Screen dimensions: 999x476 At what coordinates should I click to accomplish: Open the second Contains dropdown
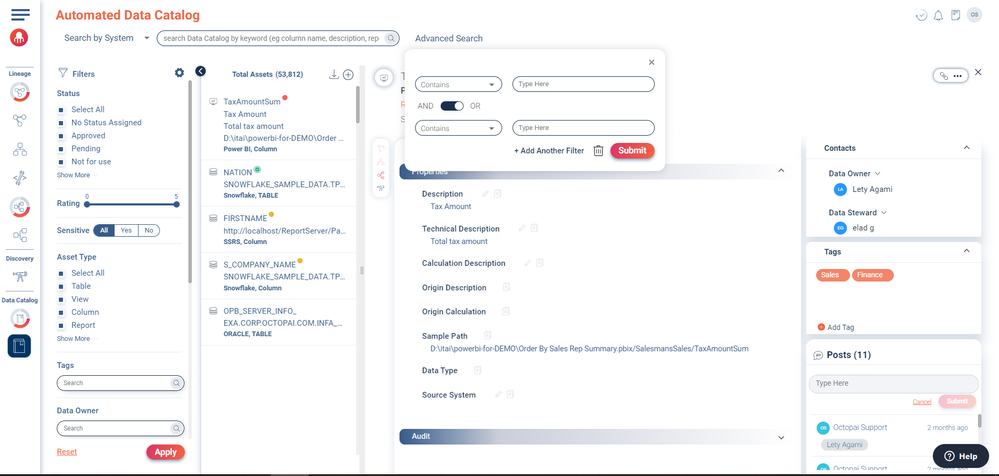point(458,128)
